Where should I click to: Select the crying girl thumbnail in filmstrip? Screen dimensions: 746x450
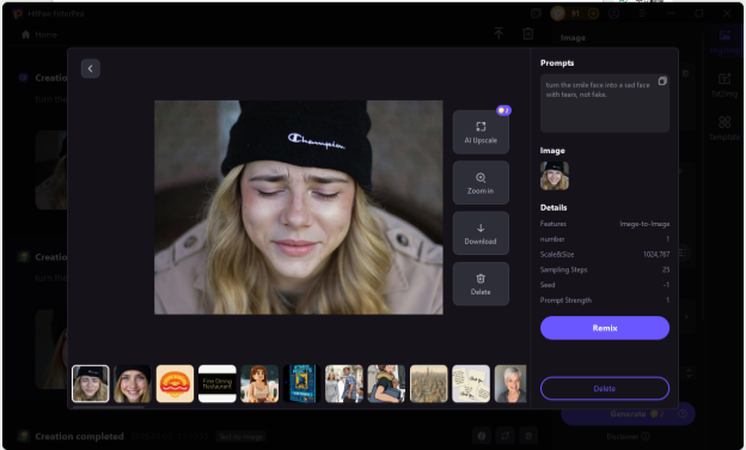point(90,384)
